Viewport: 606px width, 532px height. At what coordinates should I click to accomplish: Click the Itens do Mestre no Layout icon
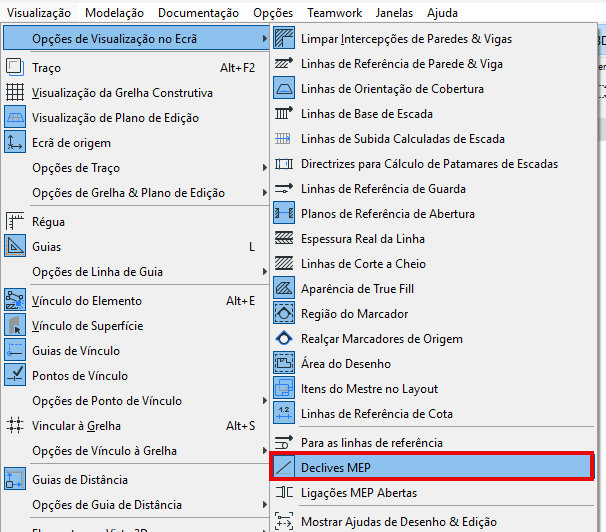click(284, 388)
